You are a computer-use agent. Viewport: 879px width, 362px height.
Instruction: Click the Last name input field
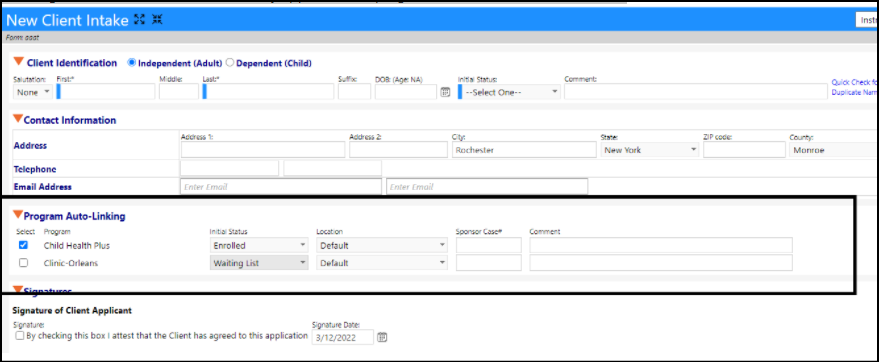point(269,92)
